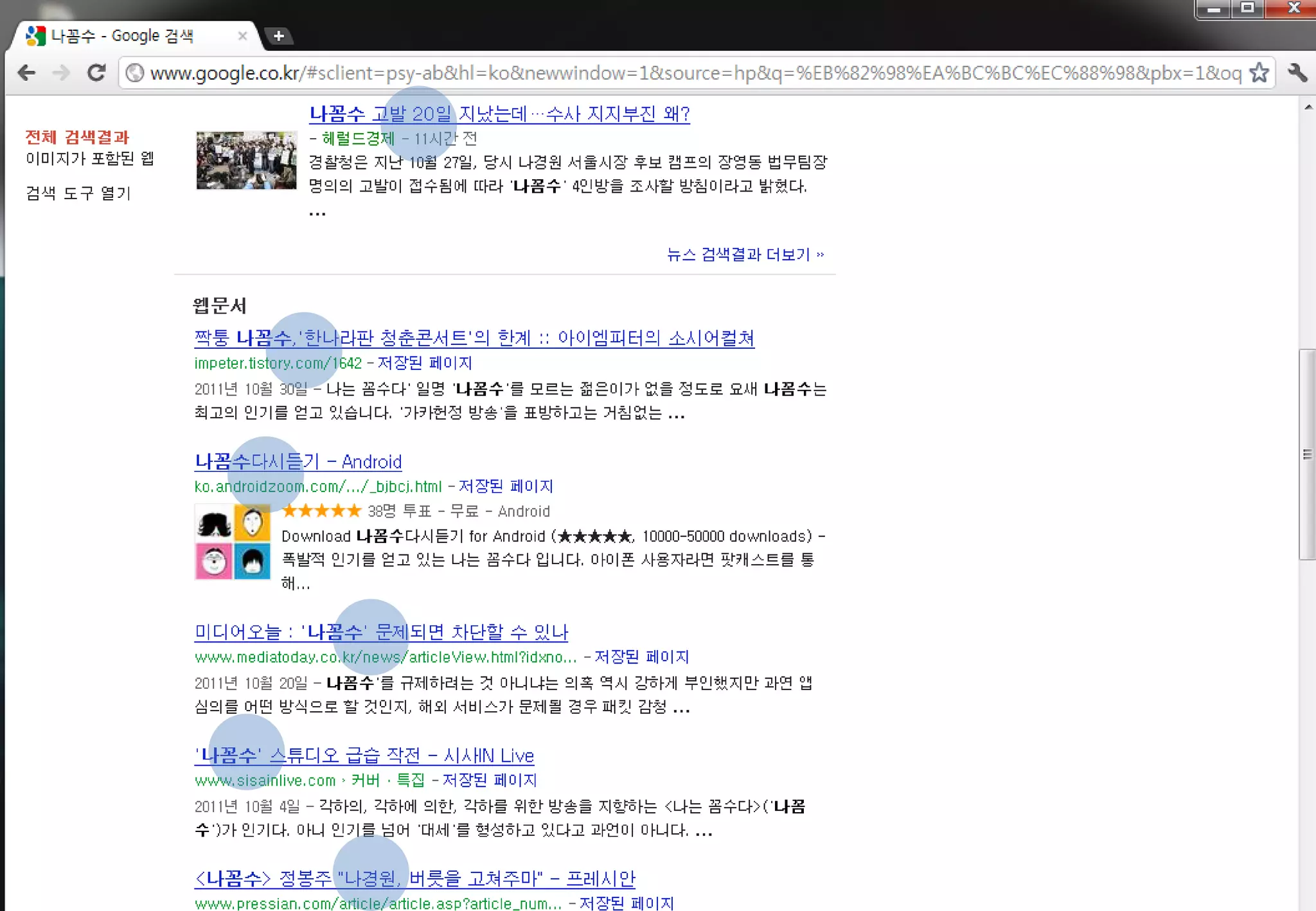The width and height of the screenshot is (1316, 911).
Task: Open 저장된 페이지 for impeter.tistory.com result
Action: pos(424,363)
